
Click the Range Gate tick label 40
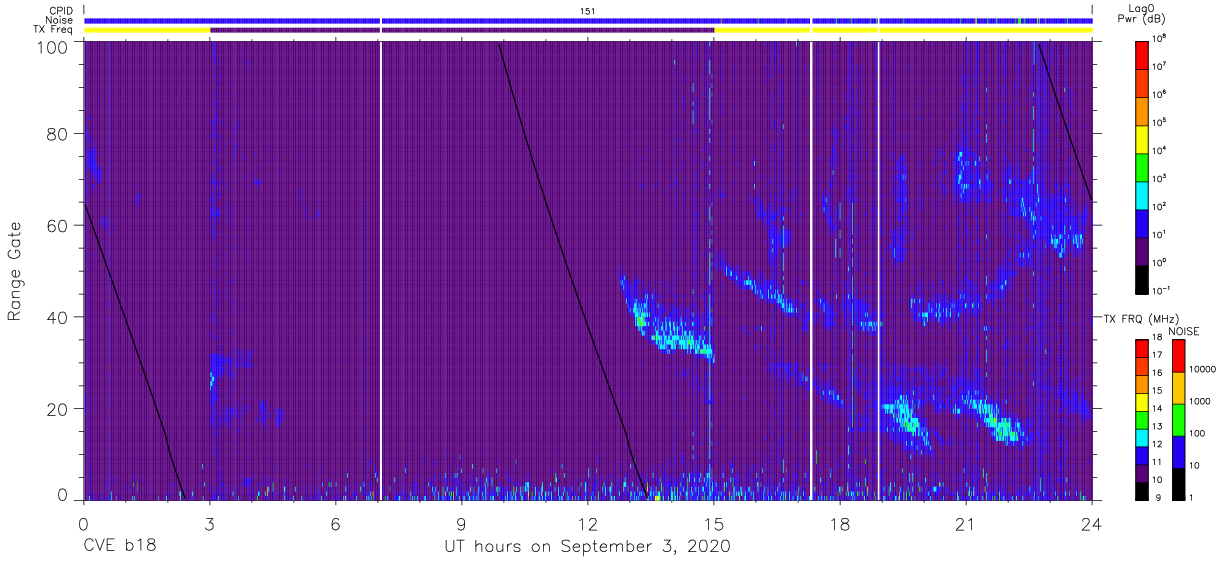(x=59, y=317)
